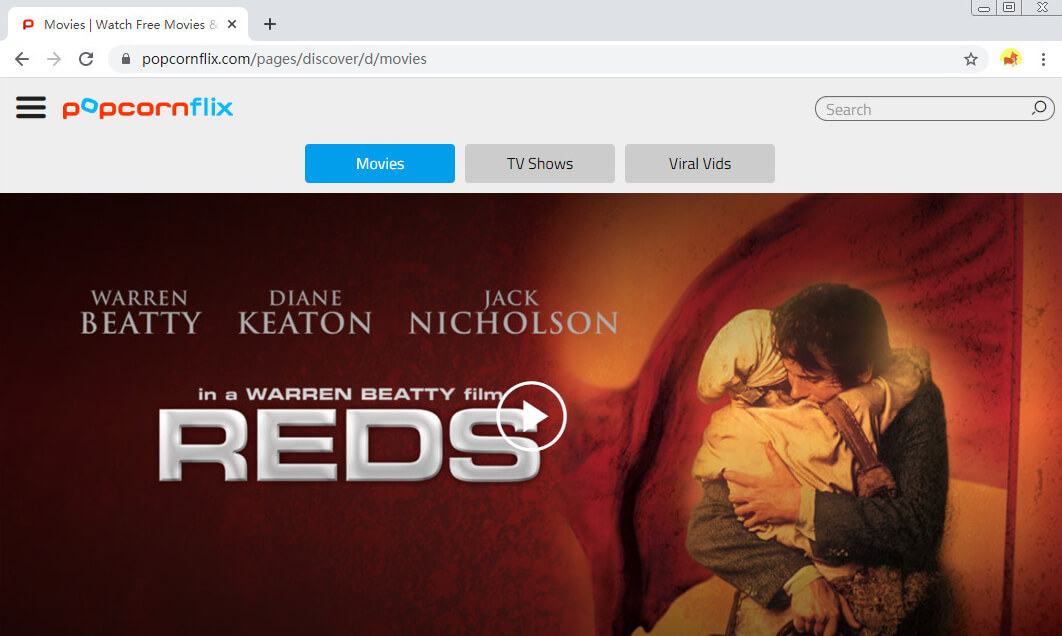
Task: Click the Reds movie banner image
Action: click(531, 415)
